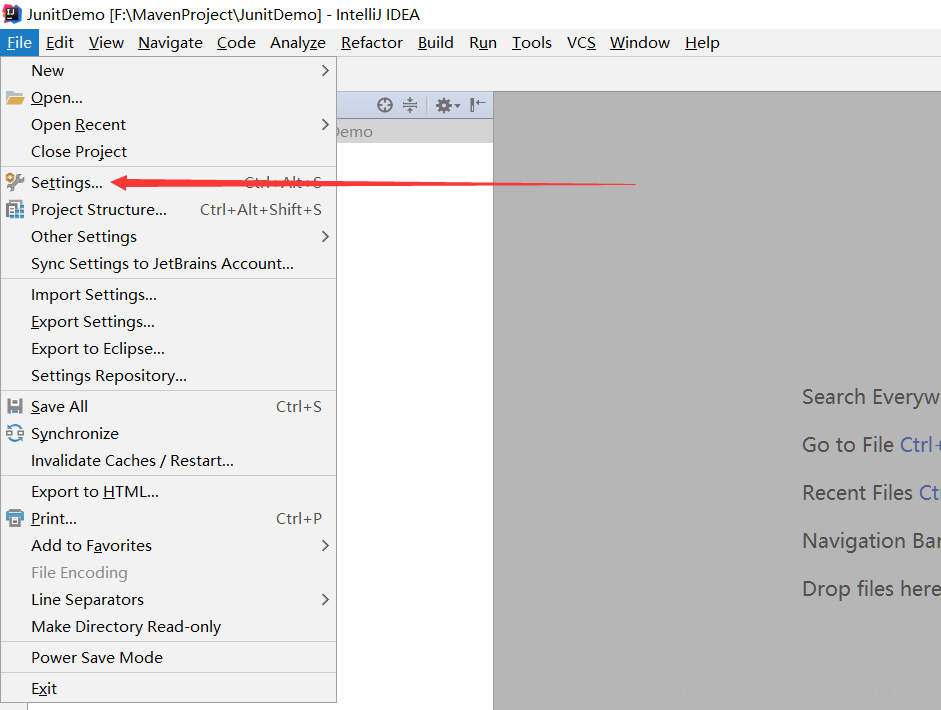
Task: Select the Open... menu entry
Action: [x=169, y=98]
